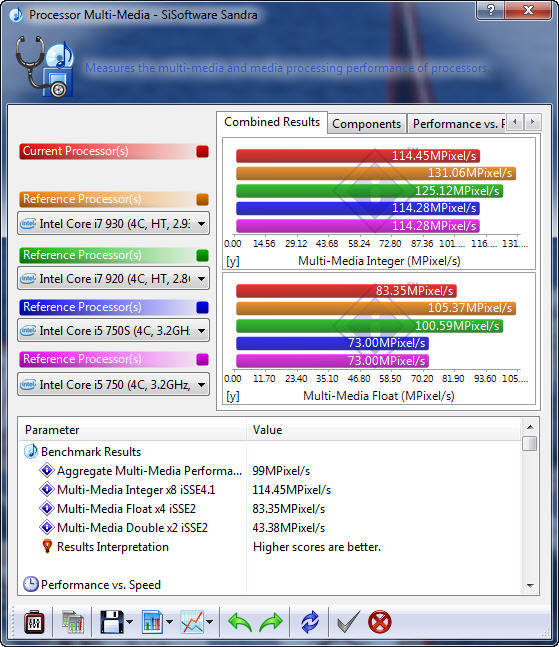The height and width of the screenshot is (647, 559).
Task: Click the Parameter column header
Action: (x=132, y=430)
